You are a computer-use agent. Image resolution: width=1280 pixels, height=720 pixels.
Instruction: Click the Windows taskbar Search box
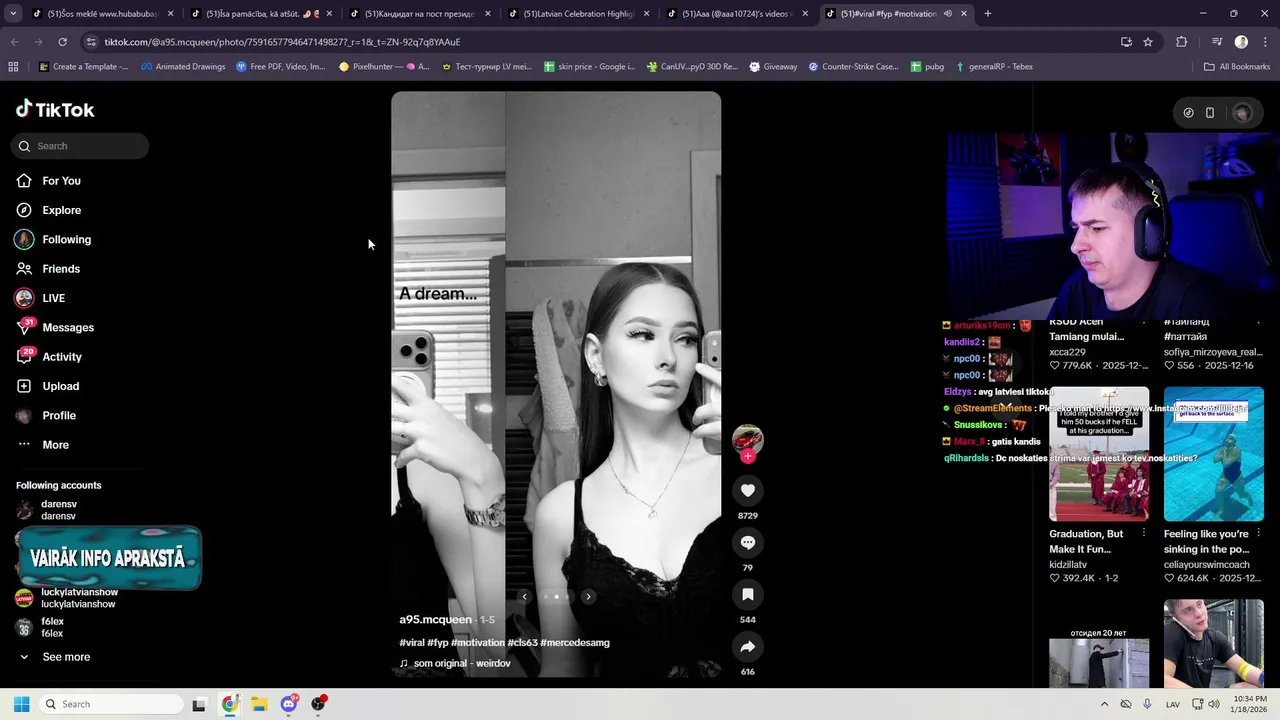click(x=110, y=704)
